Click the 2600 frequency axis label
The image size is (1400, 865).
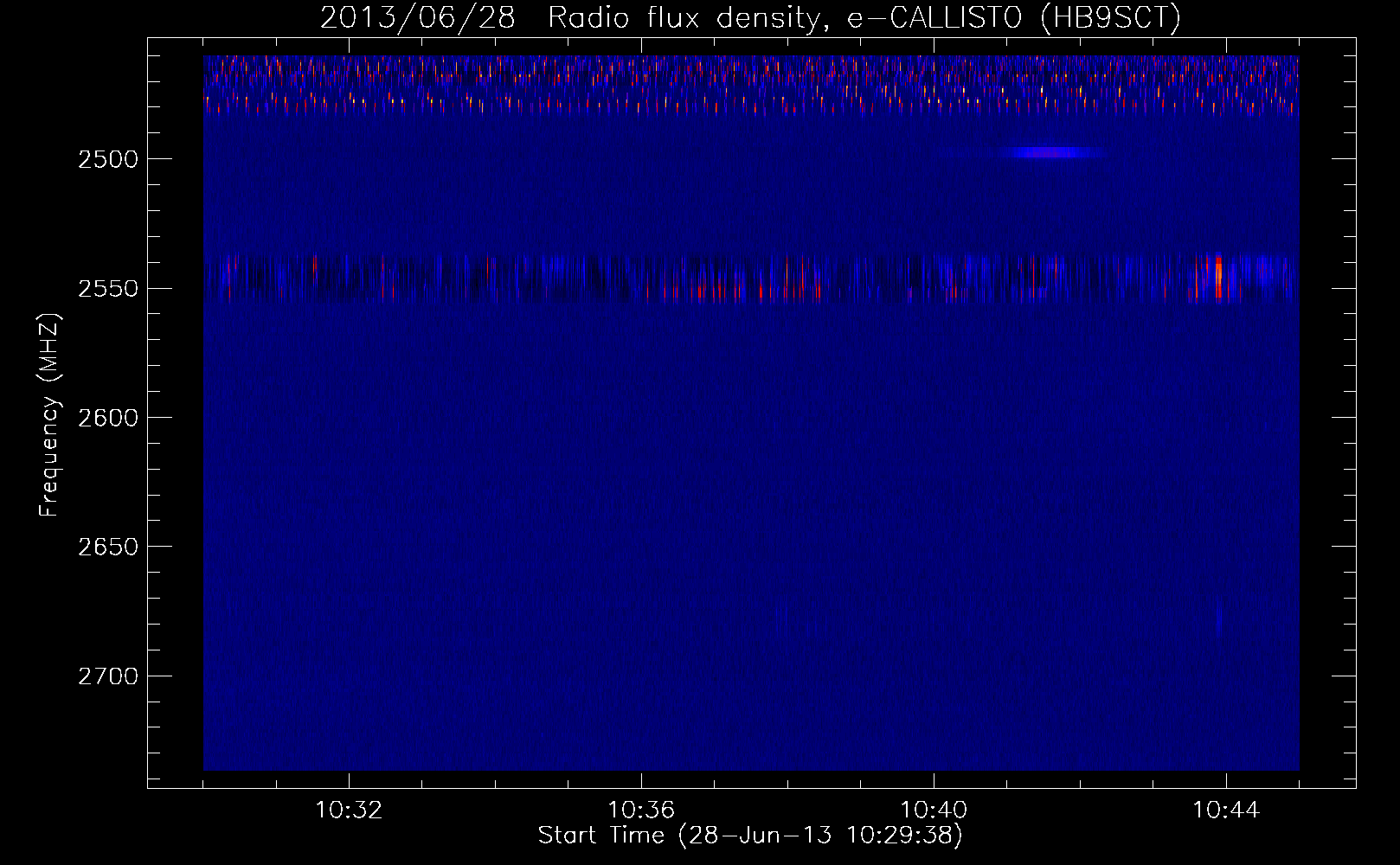107,418
